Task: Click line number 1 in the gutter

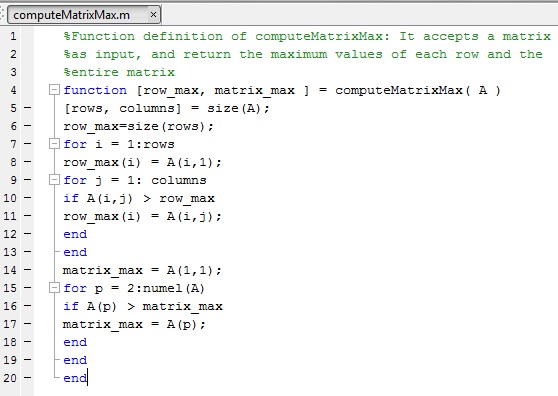Action: (x=13, y=36)
